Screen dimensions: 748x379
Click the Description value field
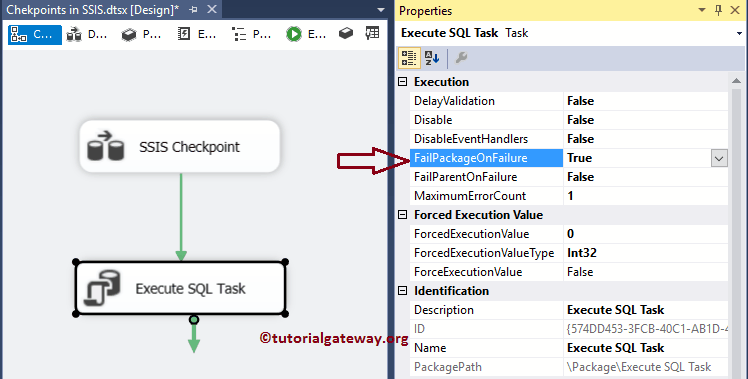(646, 310)
